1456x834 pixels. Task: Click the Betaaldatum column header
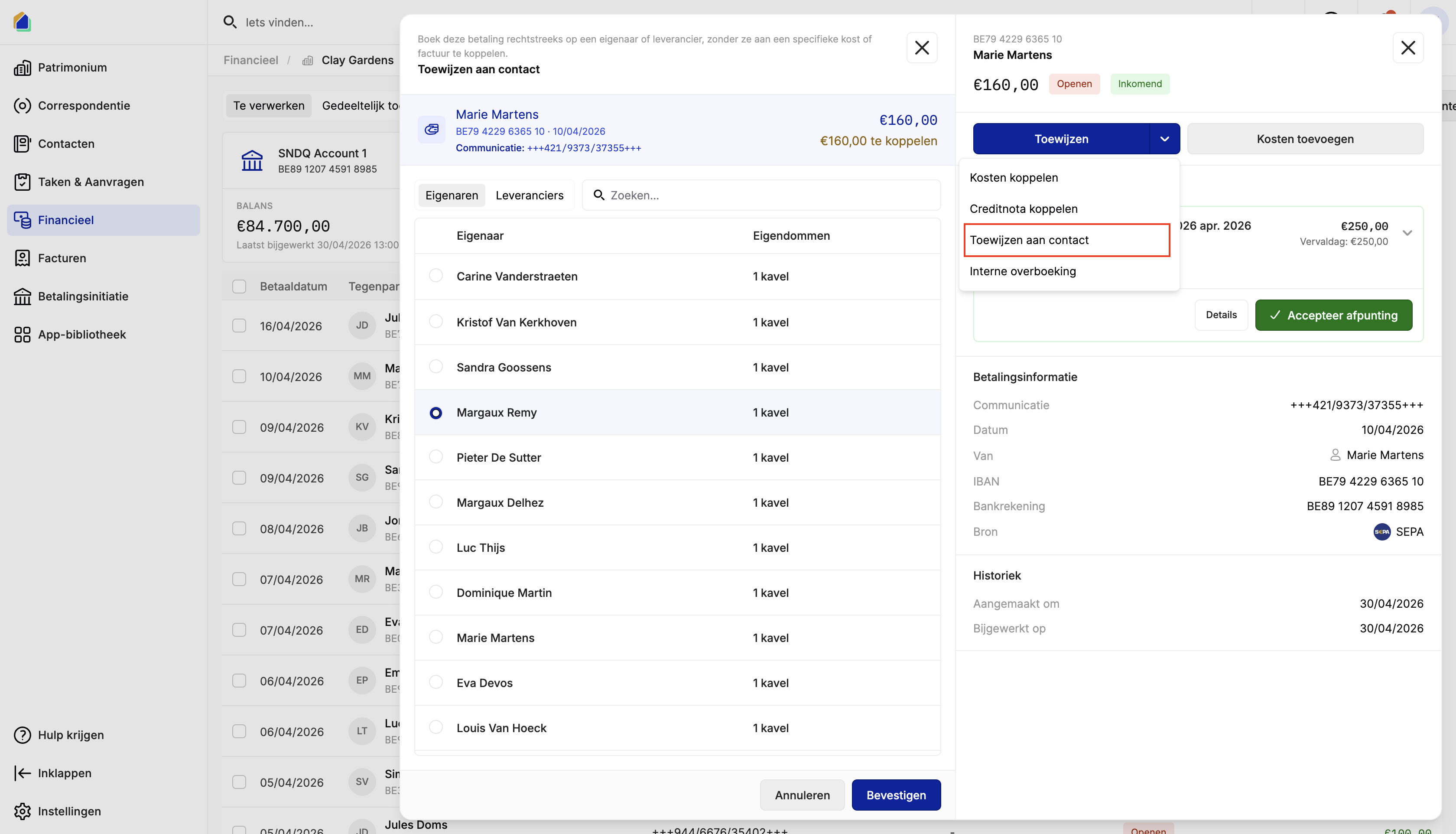tap(294, 287)
